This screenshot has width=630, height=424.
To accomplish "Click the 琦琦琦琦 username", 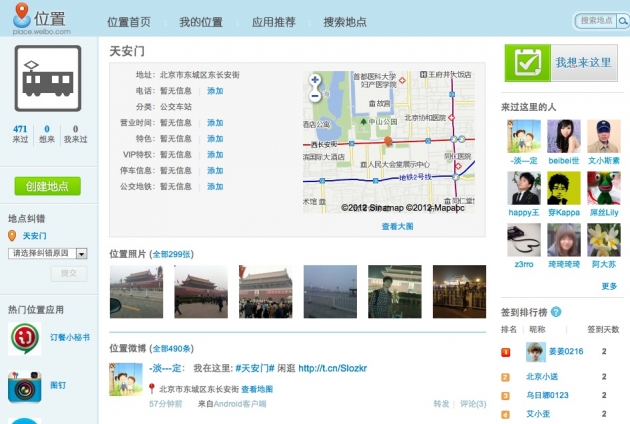I will [564, 264].
